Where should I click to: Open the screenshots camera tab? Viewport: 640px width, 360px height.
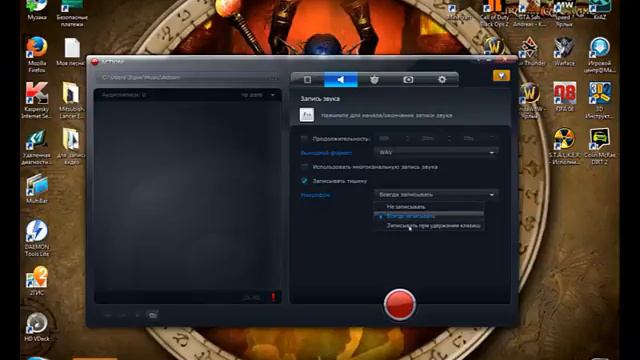click(408, 80)
